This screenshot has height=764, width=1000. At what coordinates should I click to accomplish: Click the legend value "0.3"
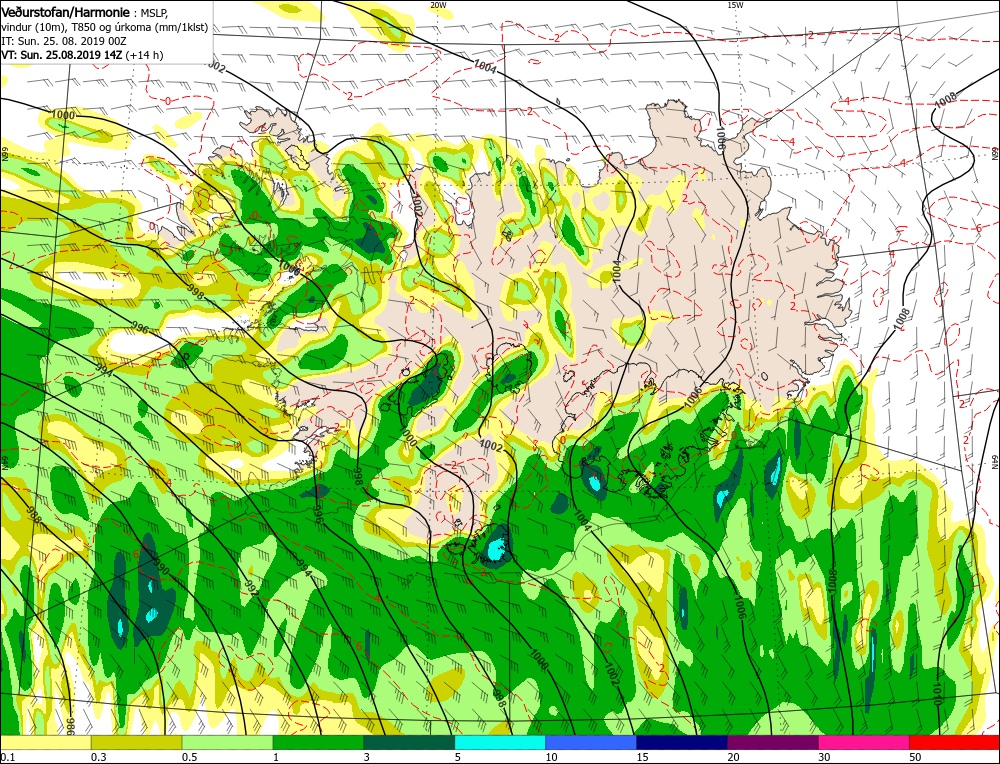pyautogui.click(x=98, y=757)
